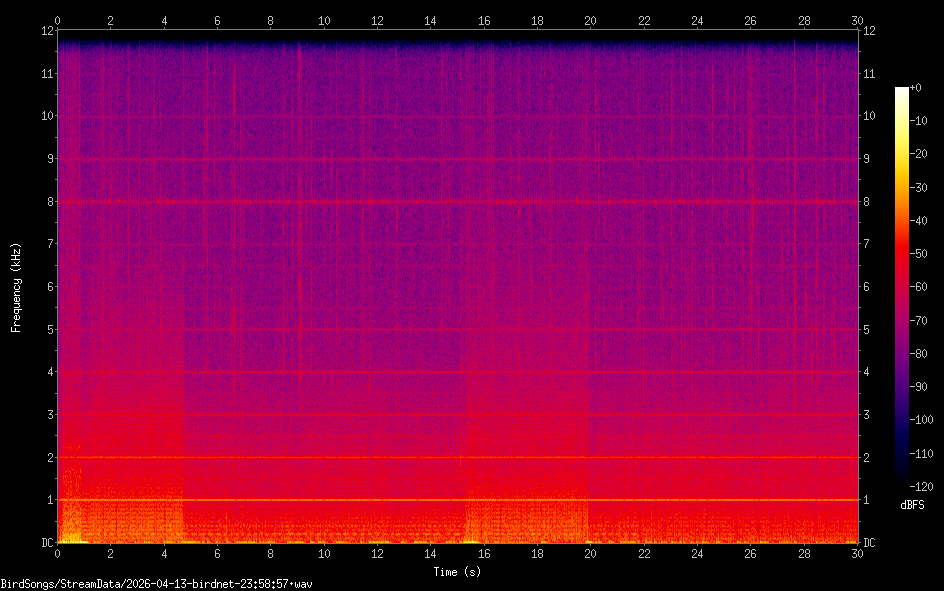The height and width of the screenshot is (591, 944).
Task: Jump to the 26 second tick on bottom axis
Action: pyautogui.click(x=750, y=554)
